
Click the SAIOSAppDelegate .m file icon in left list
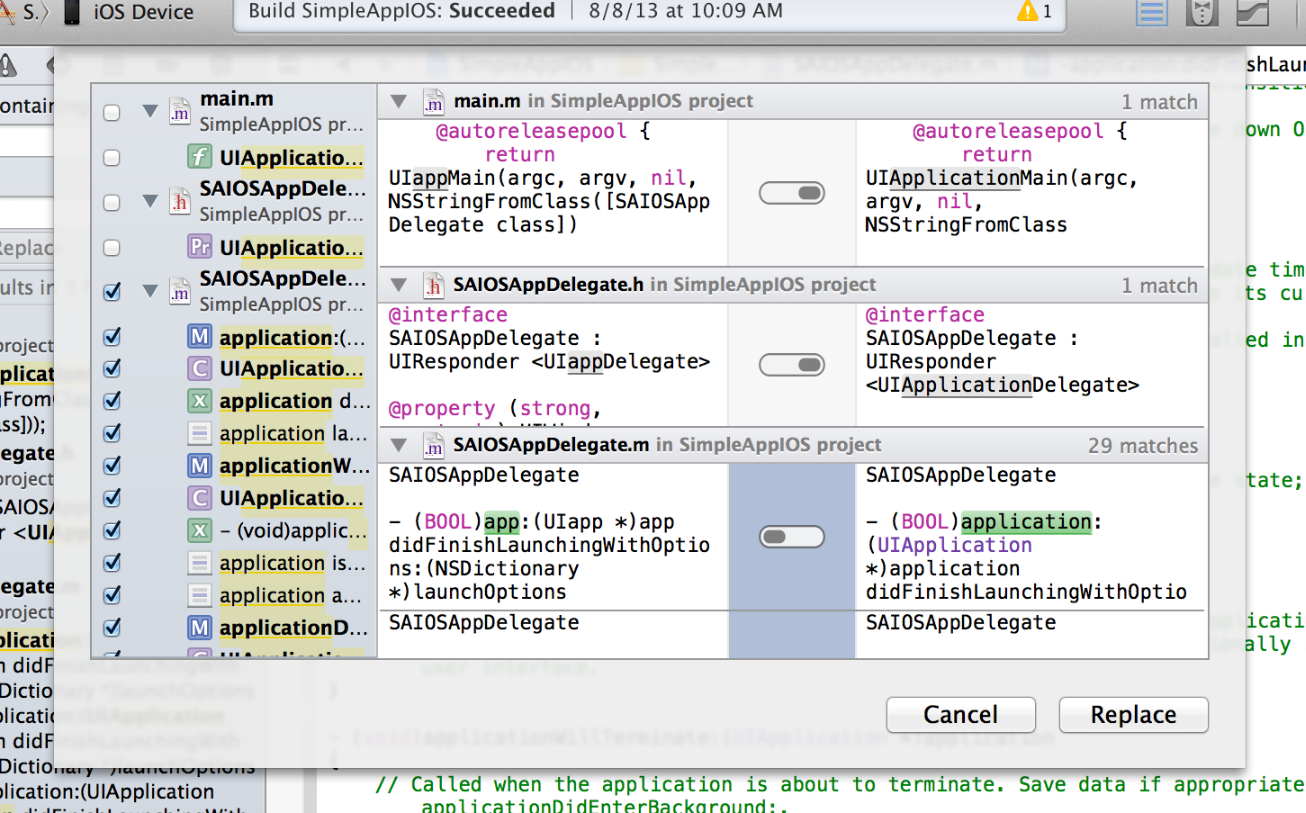[x=179, y=291]
